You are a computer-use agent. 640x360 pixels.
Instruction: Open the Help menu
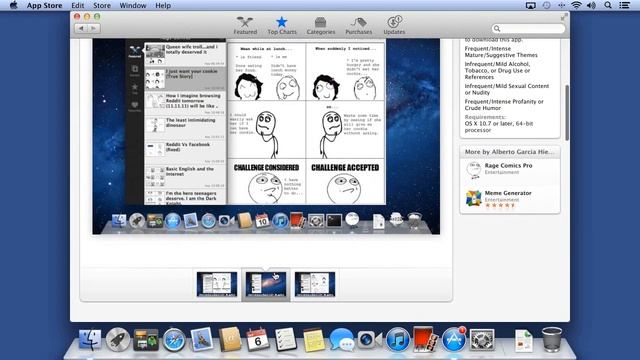[x=163, y=5]
